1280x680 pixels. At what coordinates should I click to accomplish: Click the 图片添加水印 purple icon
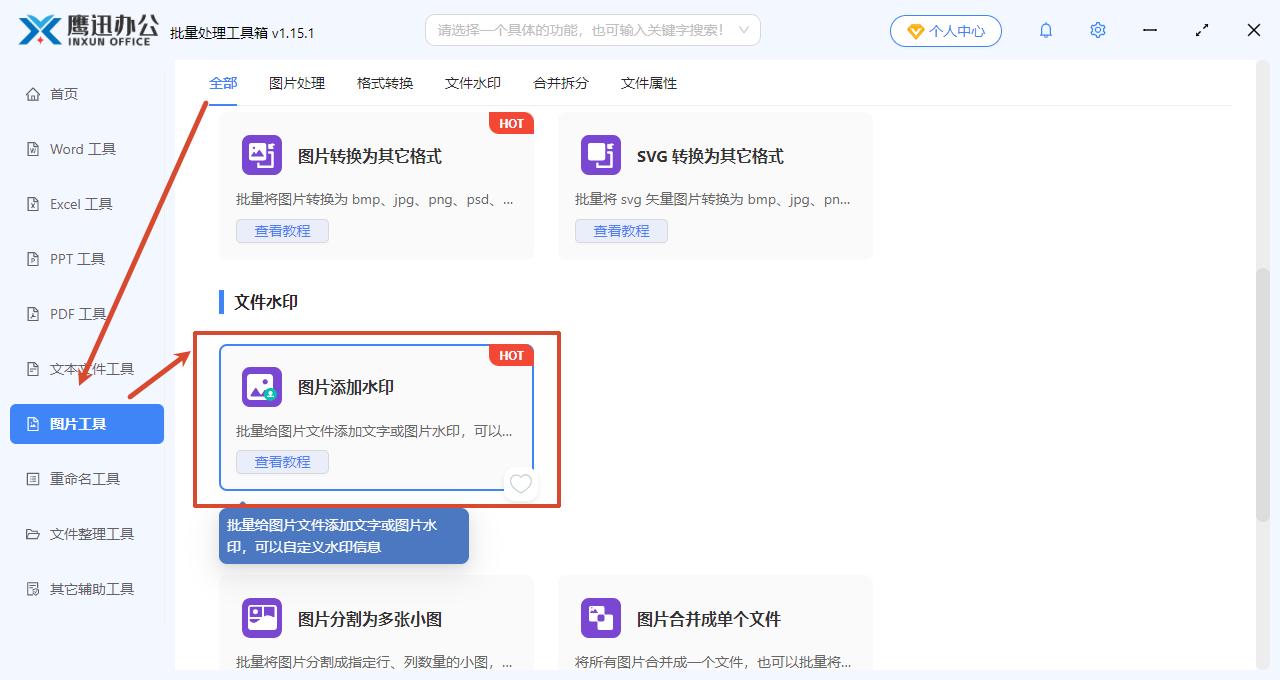tap(262, 387)
